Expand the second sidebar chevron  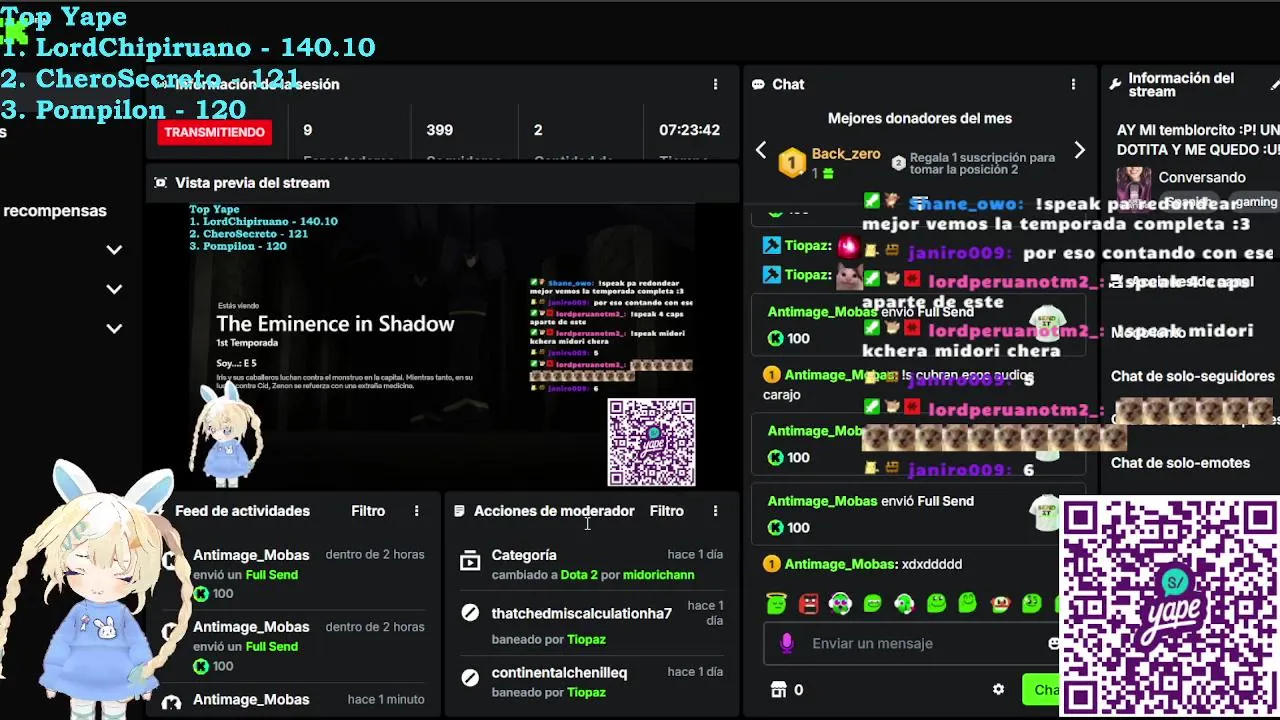tap(114, 289)
